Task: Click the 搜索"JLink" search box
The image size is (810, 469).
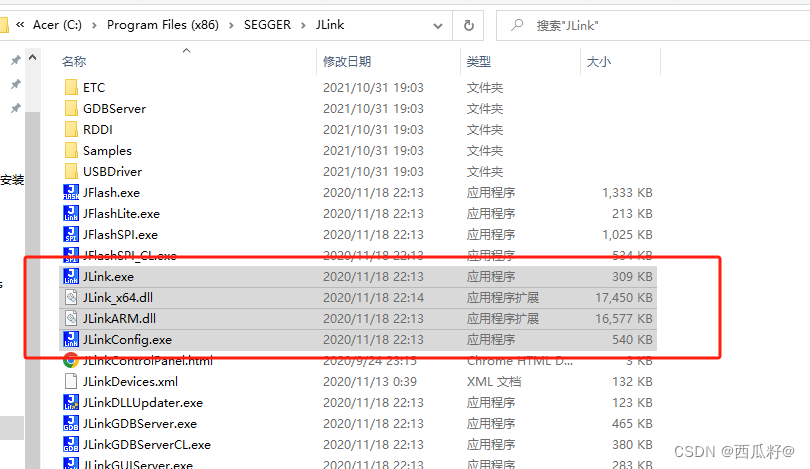Action: (x=653, y=25)
